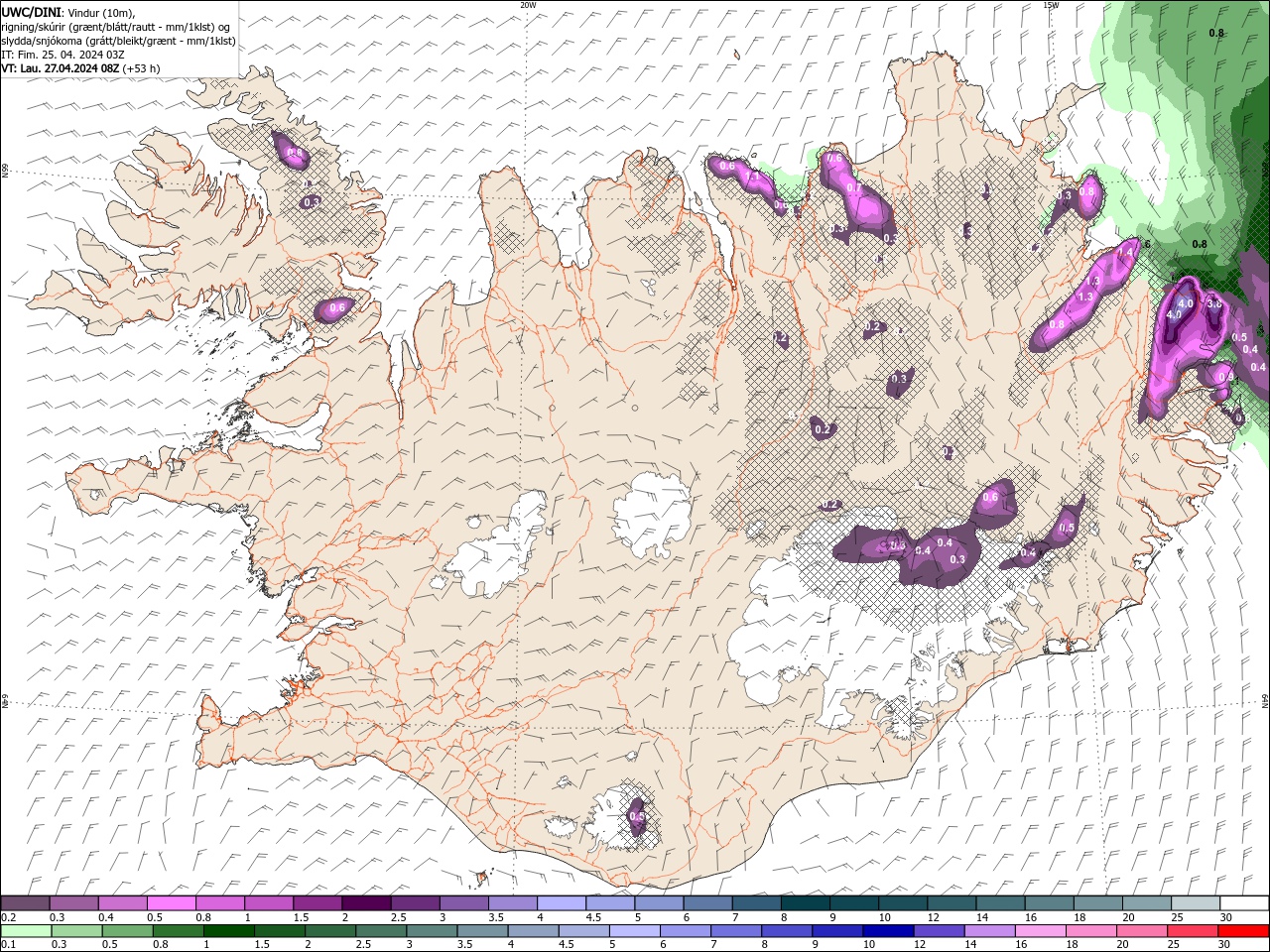Select the 'IT: Fim. 25. 04. 2024 03Z' line
The width and height of the screenshot is (1270, 952).
[63, 55]
